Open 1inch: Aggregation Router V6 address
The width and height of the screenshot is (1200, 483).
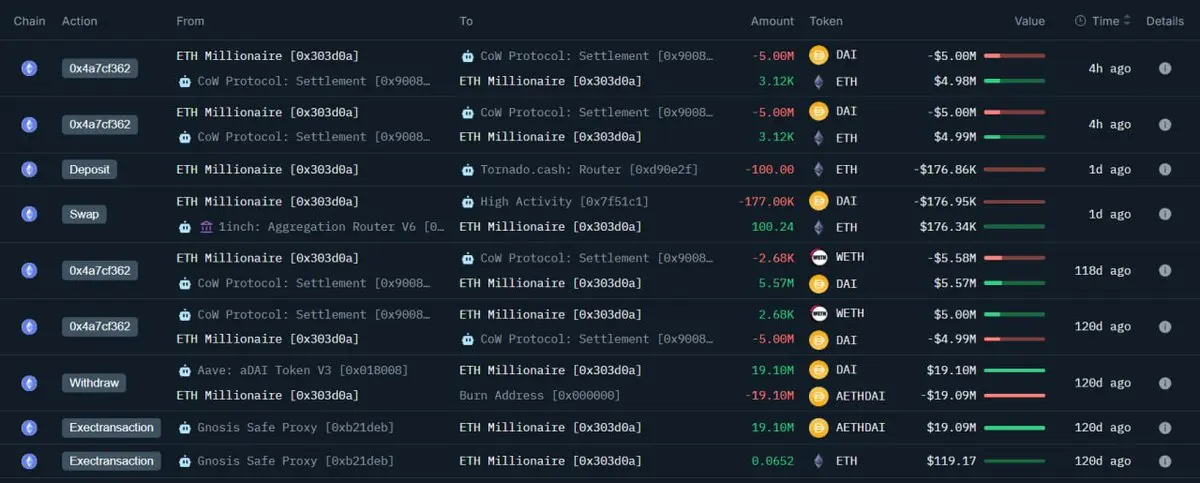coord(332,227)
